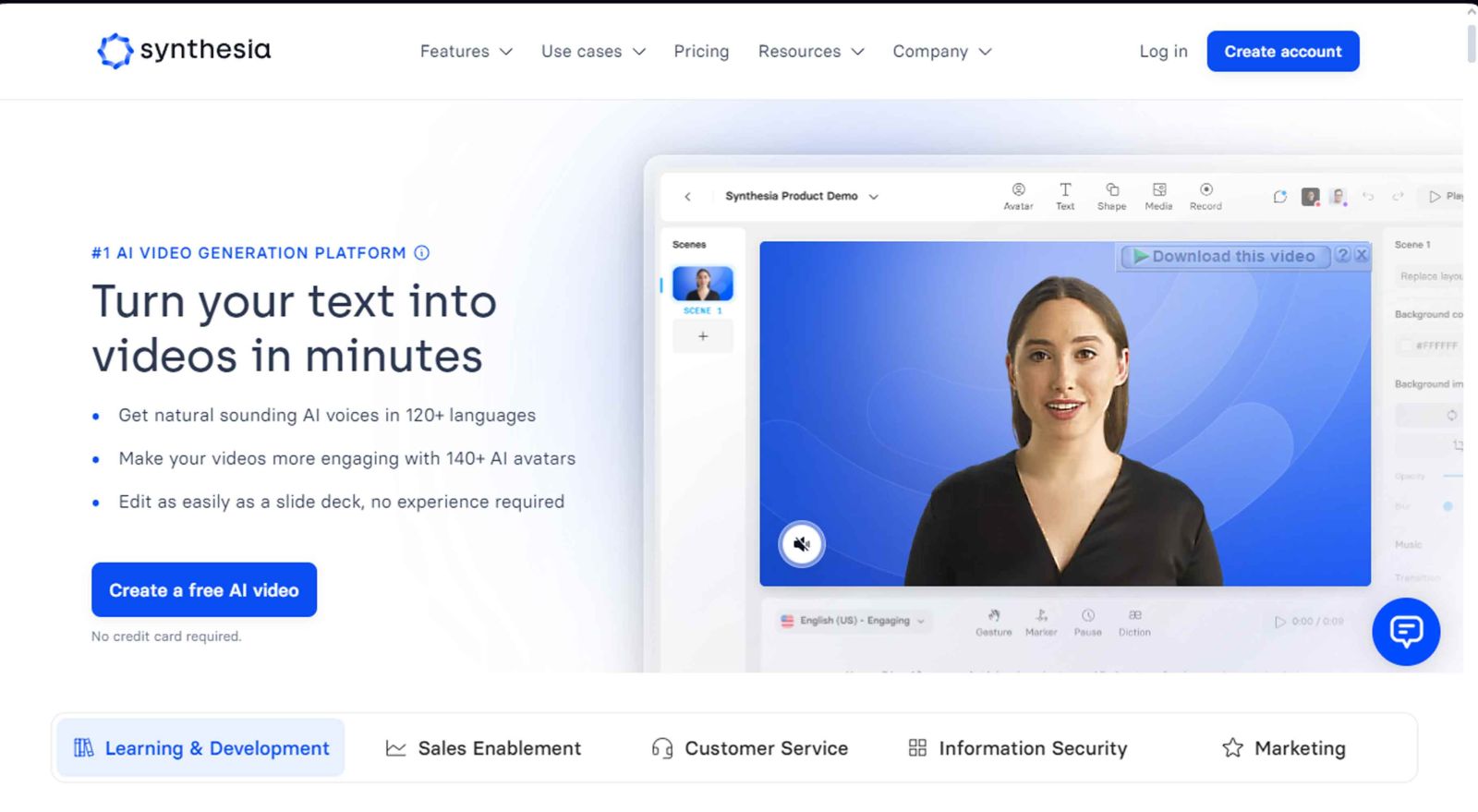Click the Learning & Development books icon
This screenshot has width=1478, height=812.
tap(83, 747)
